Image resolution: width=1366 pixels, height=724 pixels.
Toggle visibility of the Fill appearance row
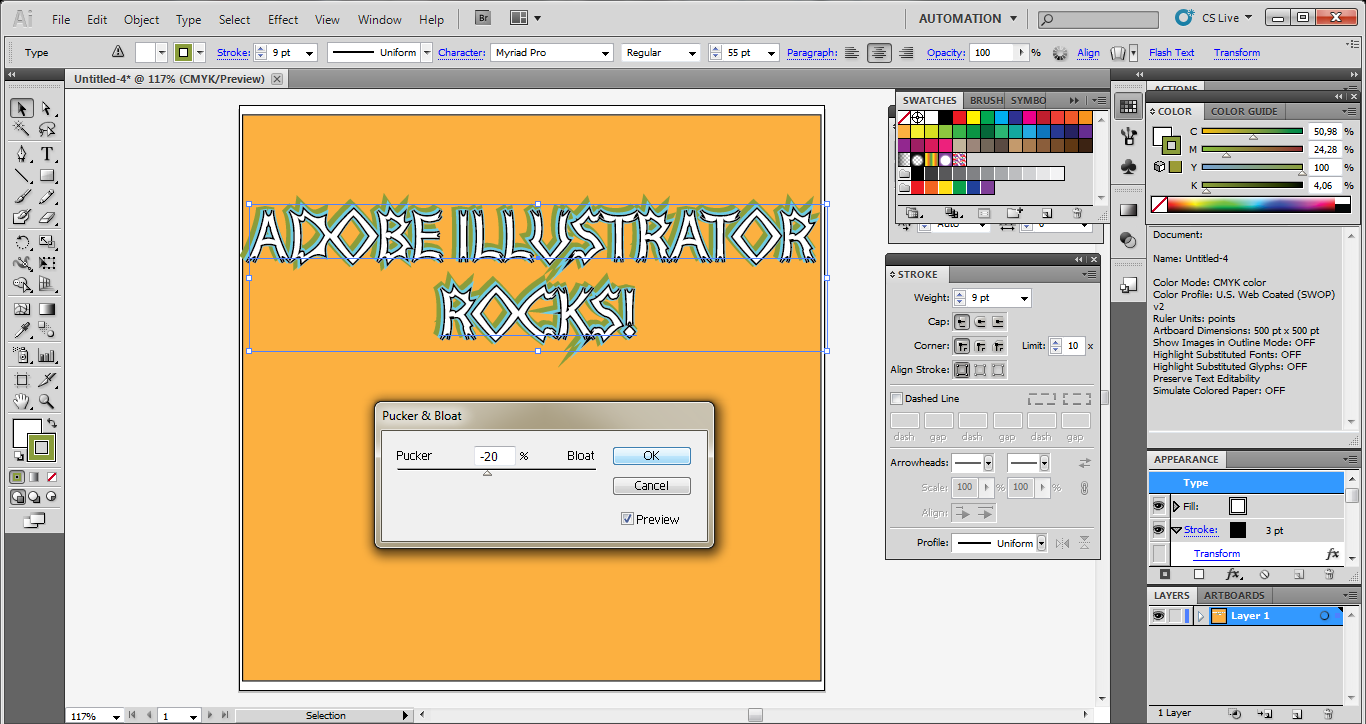tap(1158, 506)
